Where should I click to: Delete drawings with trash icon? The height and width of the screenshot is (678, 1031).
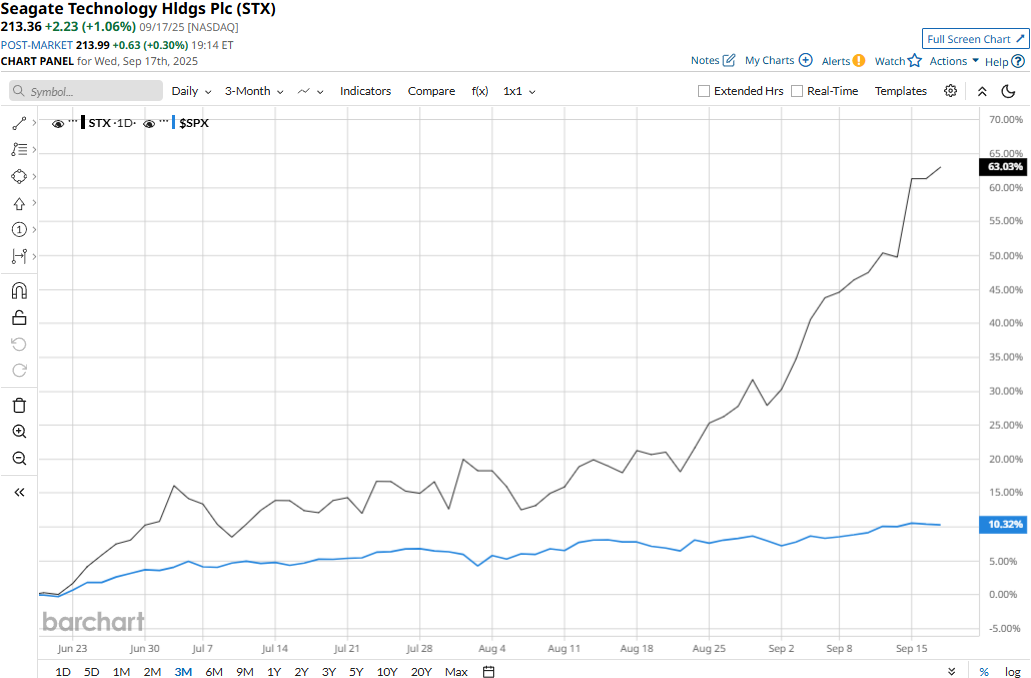pos(19,405)
